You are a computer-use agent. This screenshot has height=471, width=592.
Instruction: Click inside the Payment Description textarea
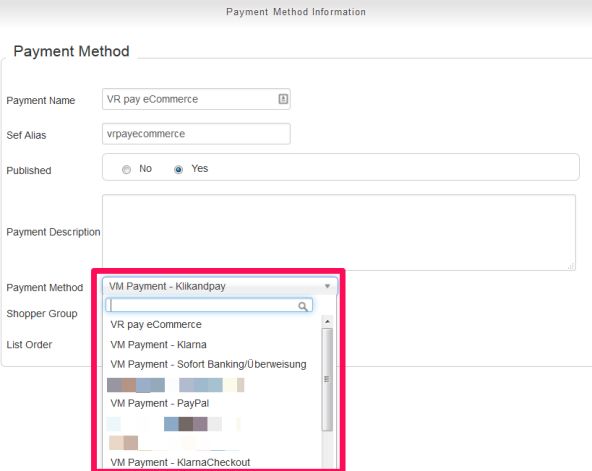pyautogui.click(x=339, y=232)
